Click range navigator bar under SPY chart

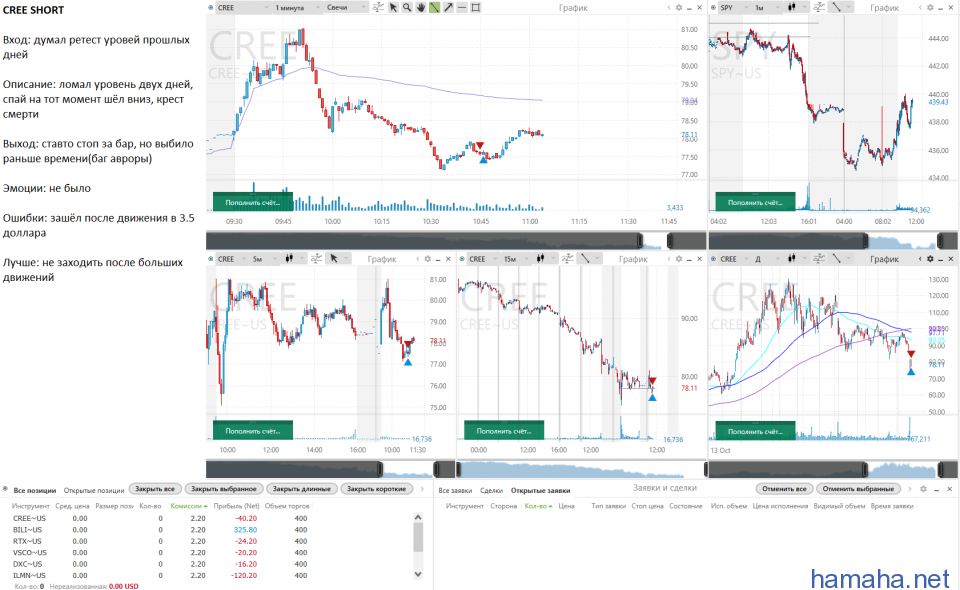834,241
